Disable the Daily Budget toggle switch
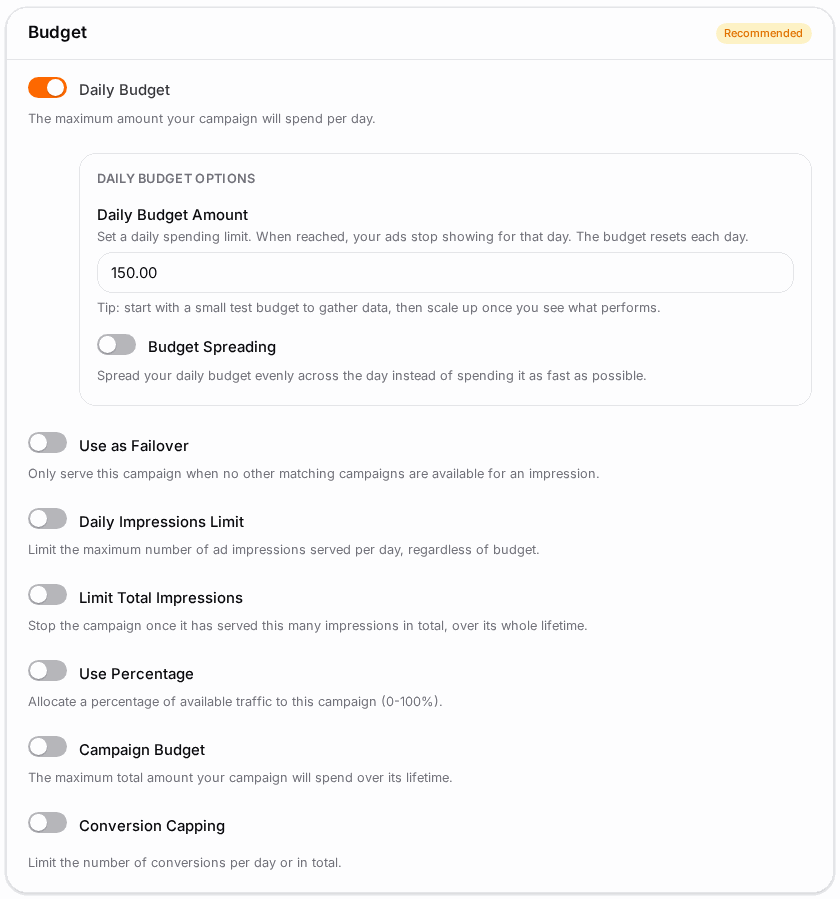The width and height of the screenshot is (840, 899). click(48, 88)
